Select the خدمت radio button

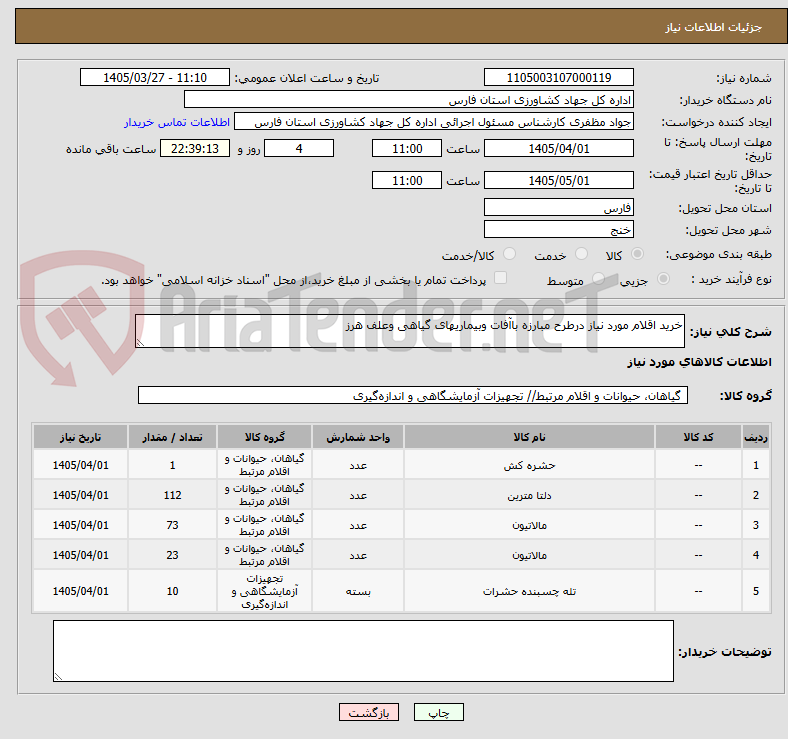click(581, 254)
